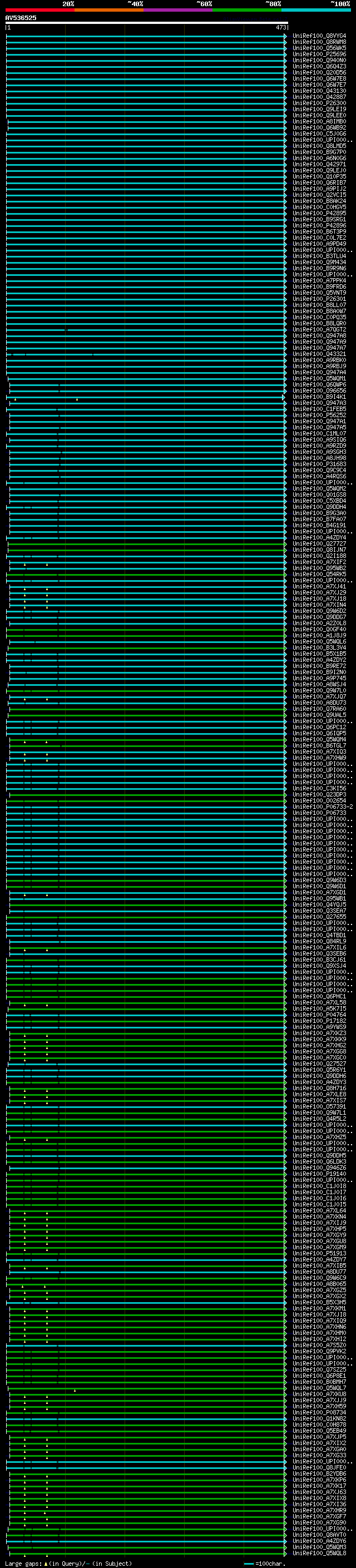Screen dimensions: 356x1568
Task: Open the last hit UniRef100_Q5WQL8
Action: pyautogui.click(x=319, y=1553)
